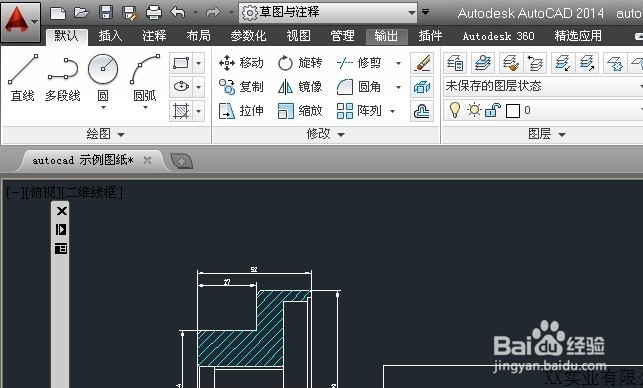The image size is (643, 388).
Task: Open the 圆角 fillet dropdown arrow
Action: [398, 87]
